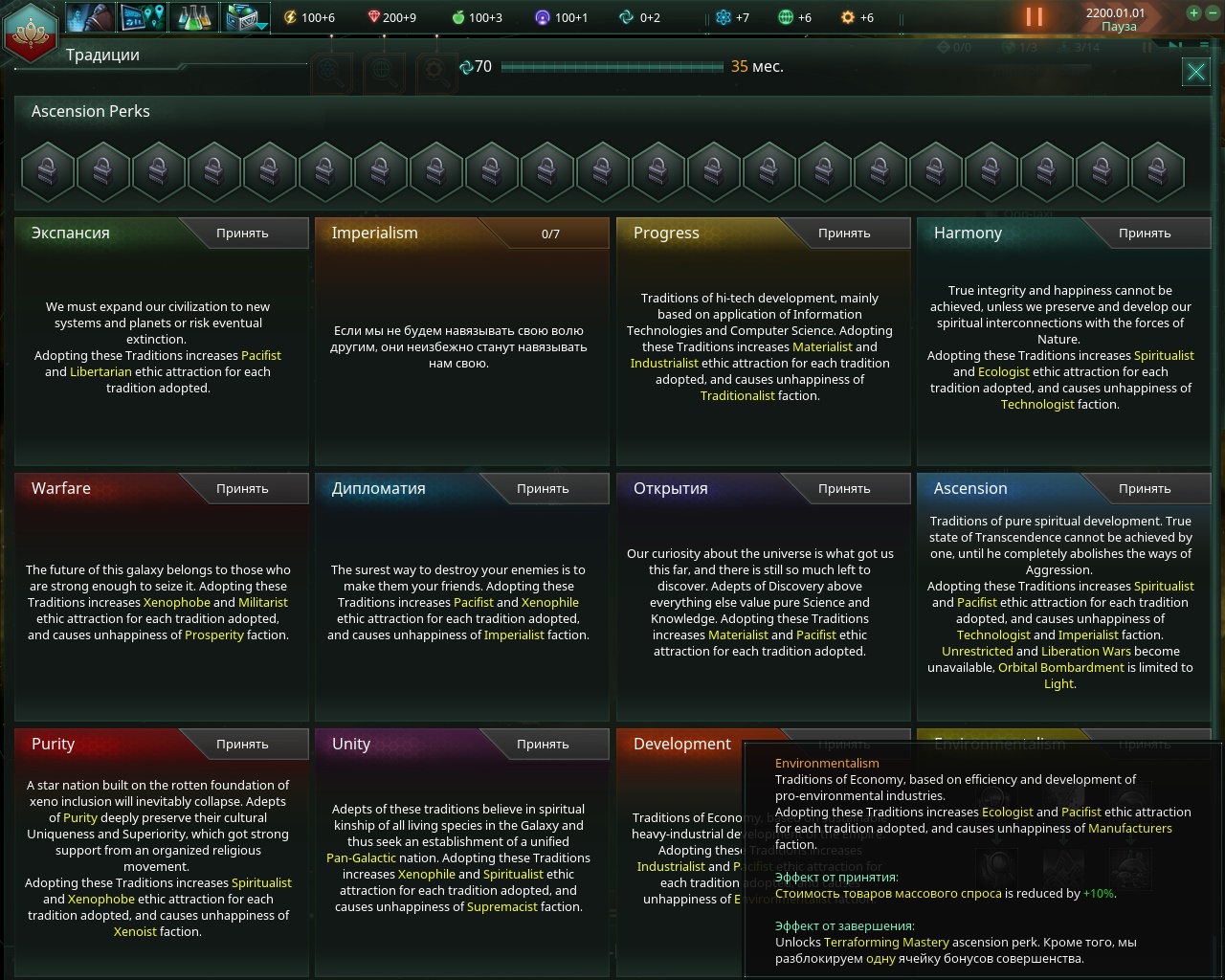Click the 35 мес. remaining time label

coord(757,66)
